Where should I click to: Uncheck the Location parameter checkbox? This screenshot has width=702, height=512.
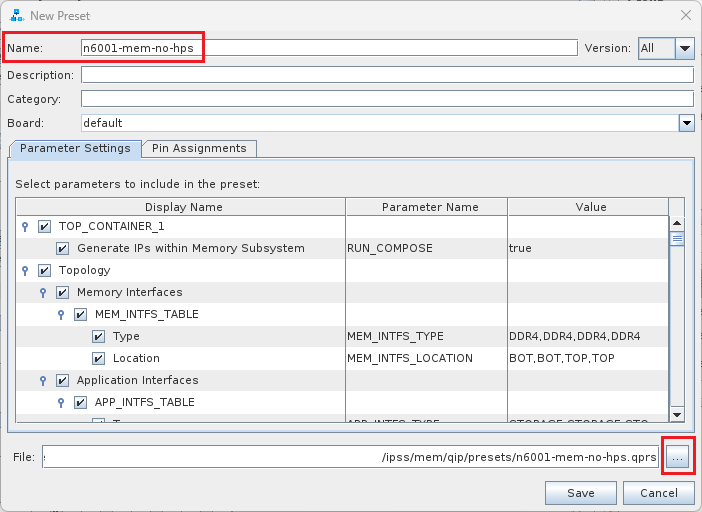[98, 358]
